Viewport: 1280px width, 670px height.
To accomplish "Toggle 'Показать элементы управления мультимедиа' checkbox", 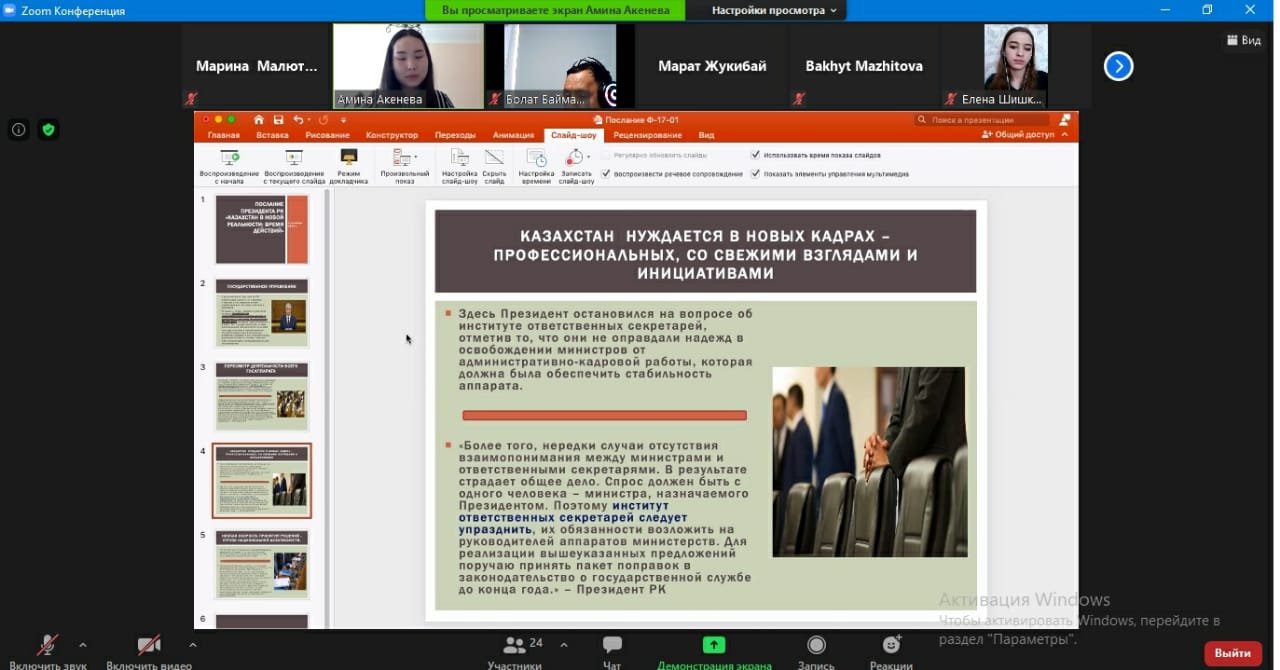I will 755,173.
